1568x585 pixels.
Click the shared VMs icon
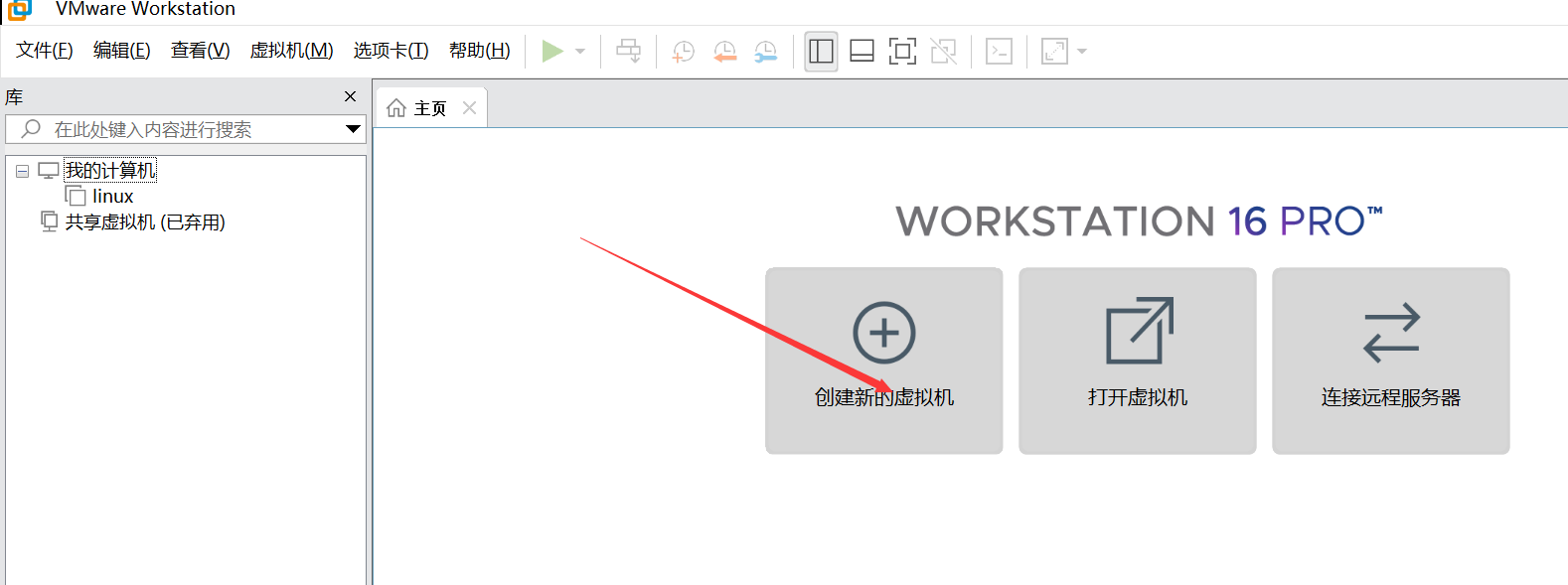click(x=49, y=221)
